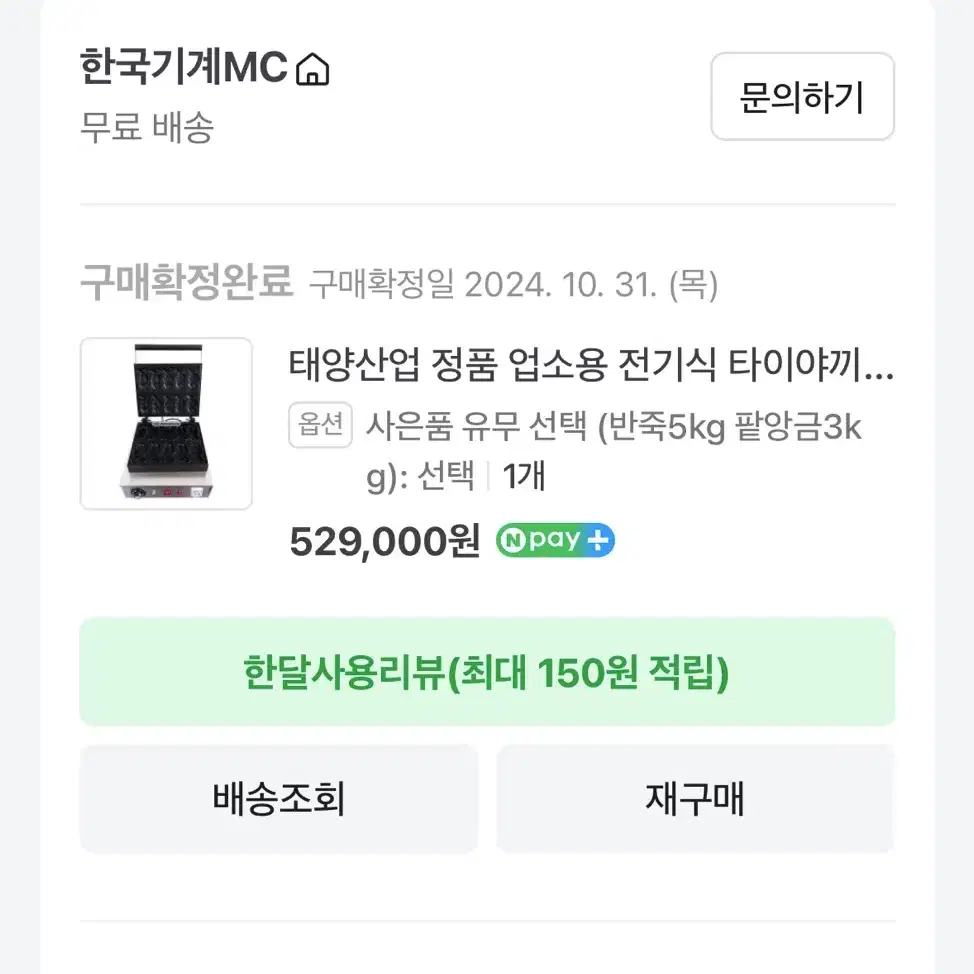Tap the 재구매 repurchase button
Screen dimensions: 974x974
tap(695, 799)
